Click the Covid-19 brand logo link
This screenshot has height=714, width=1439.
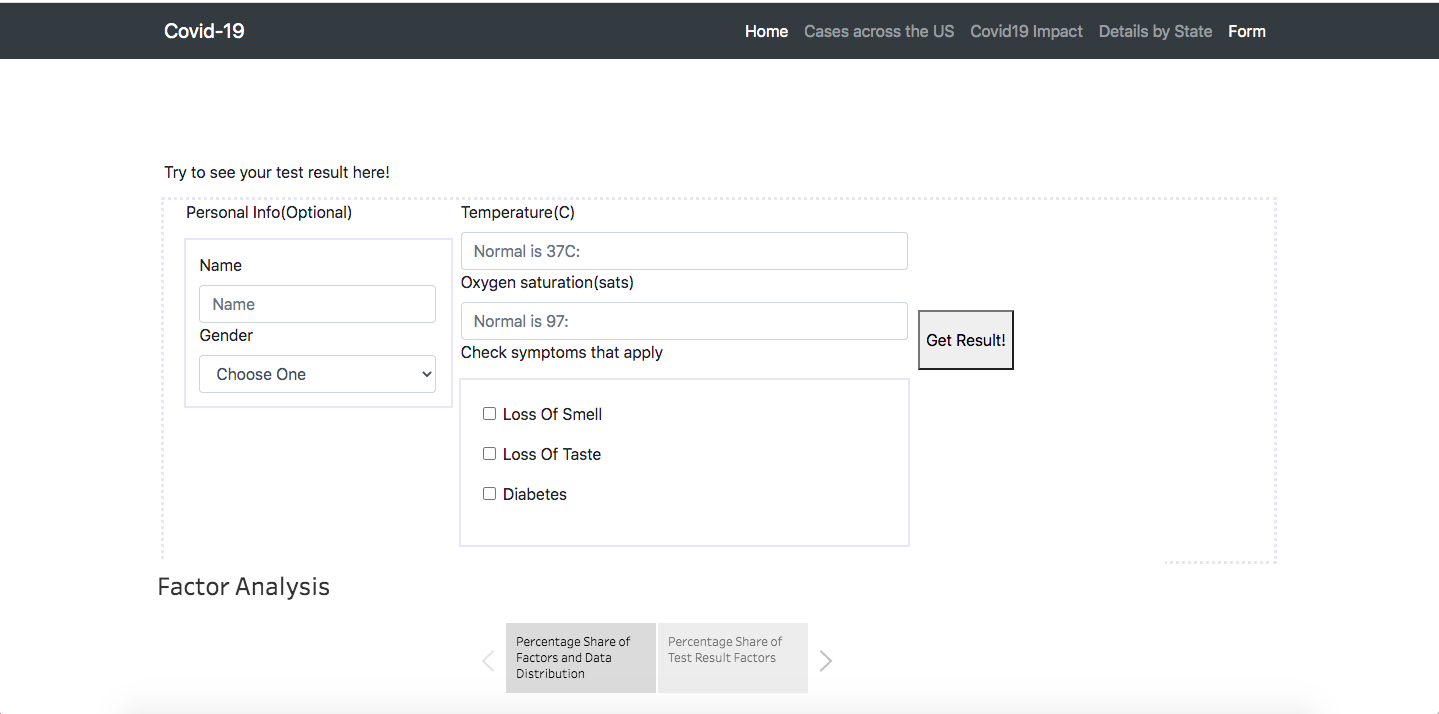pos(204,31)
